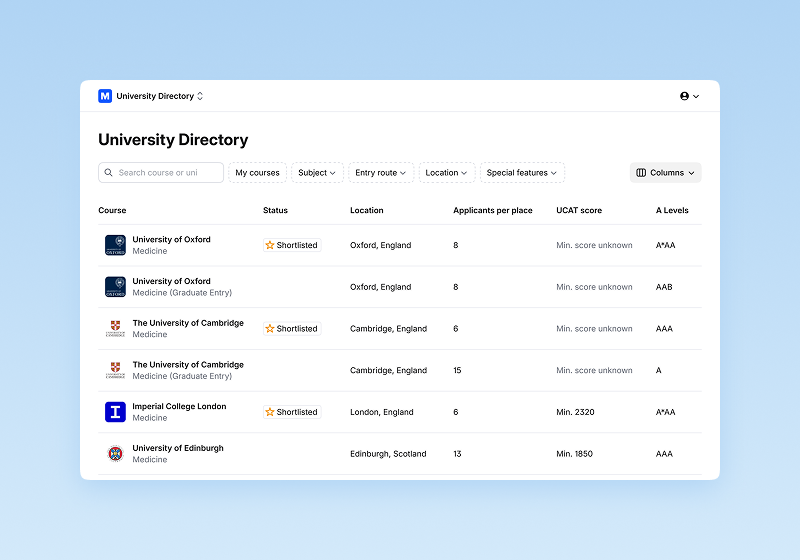Image resolution: width=800 pixels, height=560 pixels.
Task: Click Oxford, England in Oxford Medicine row
Action: tap(381, 245)
